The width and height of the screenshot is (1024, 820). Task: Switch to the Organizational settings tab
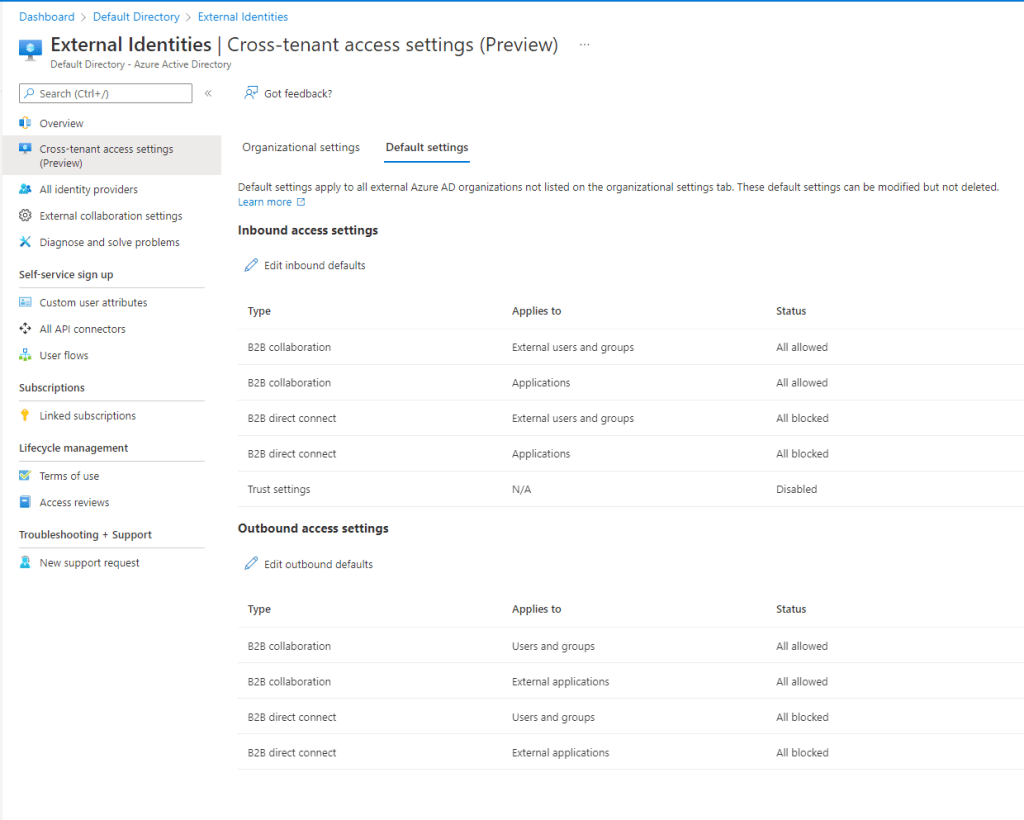(x=301, y=148)
